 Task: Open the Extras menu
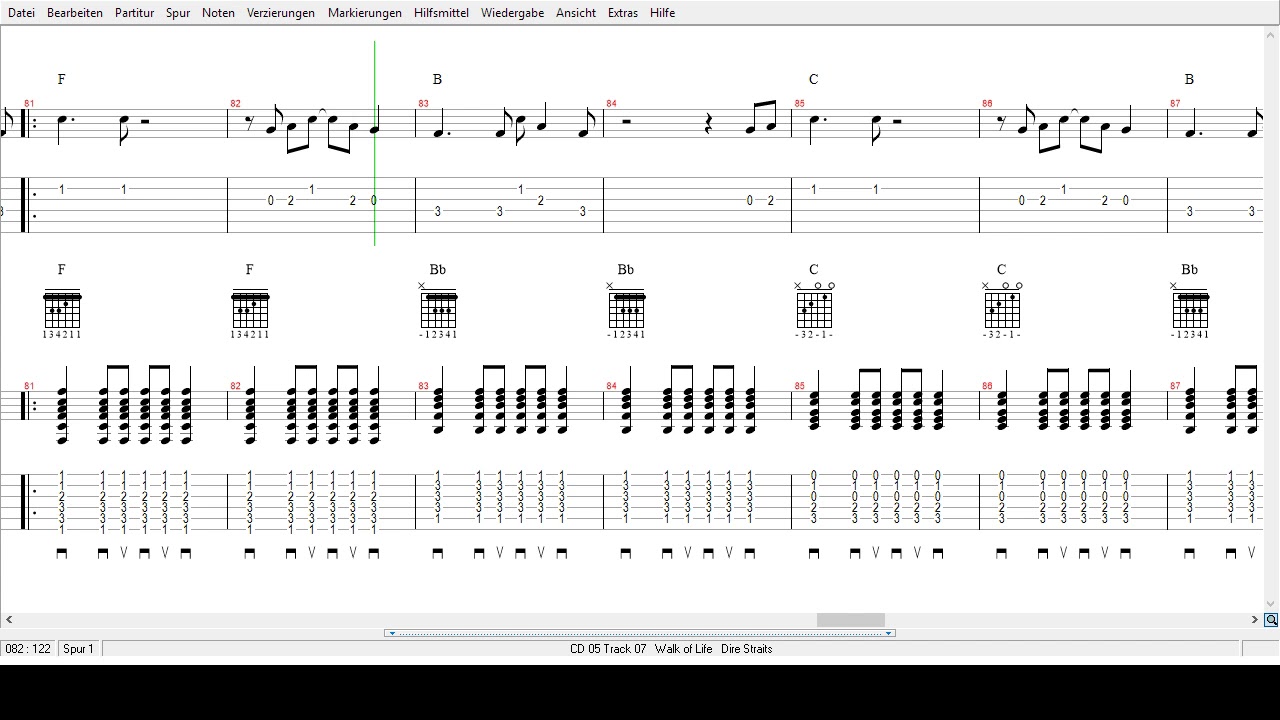point(624,13)
